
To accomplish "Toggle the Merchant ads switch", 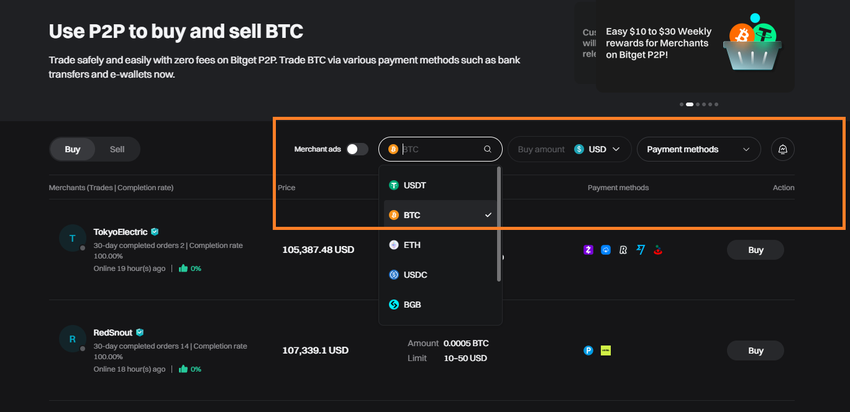I will click(x=357, y=149).
